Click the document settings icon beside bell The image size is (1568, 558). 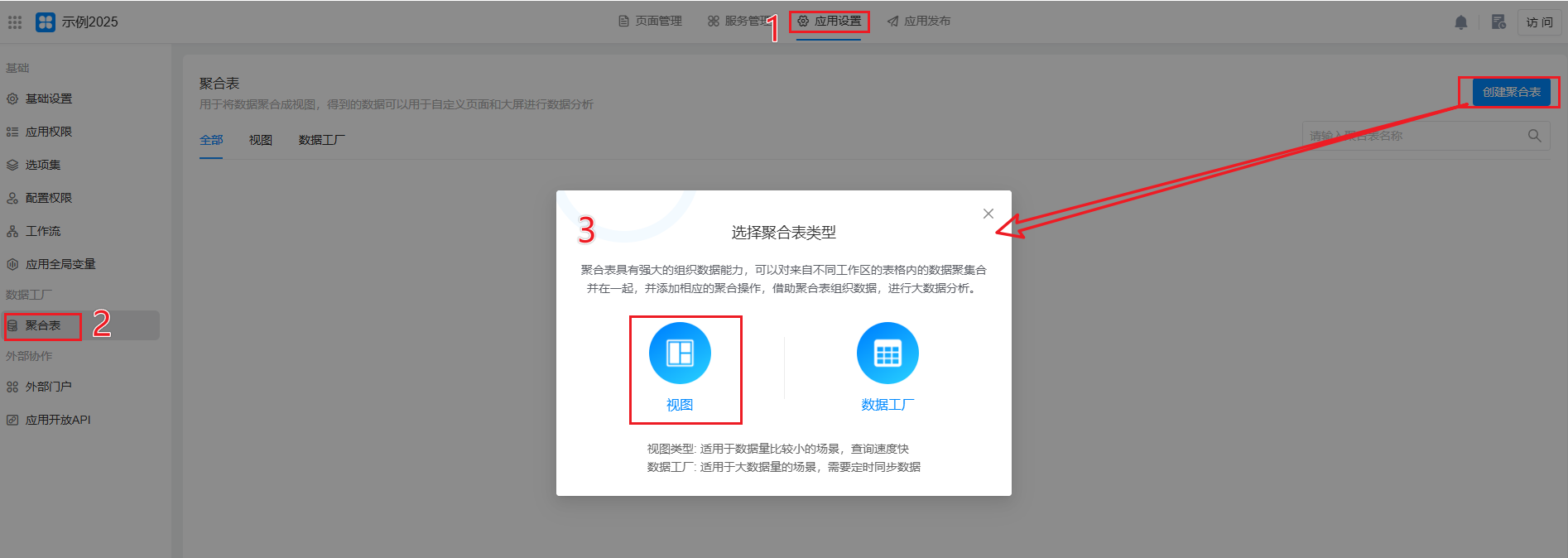coord(1498,22)
